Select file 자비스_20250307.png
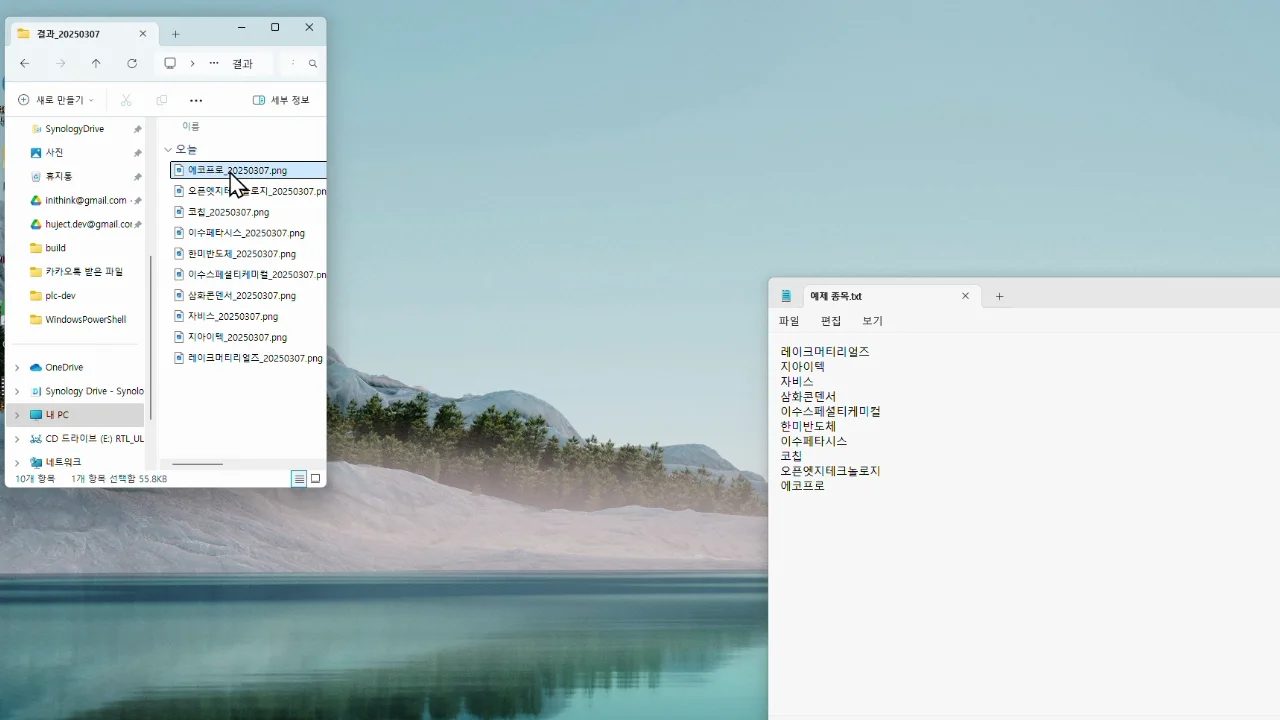Screen dimensions: 1280x720 [233, 316]
